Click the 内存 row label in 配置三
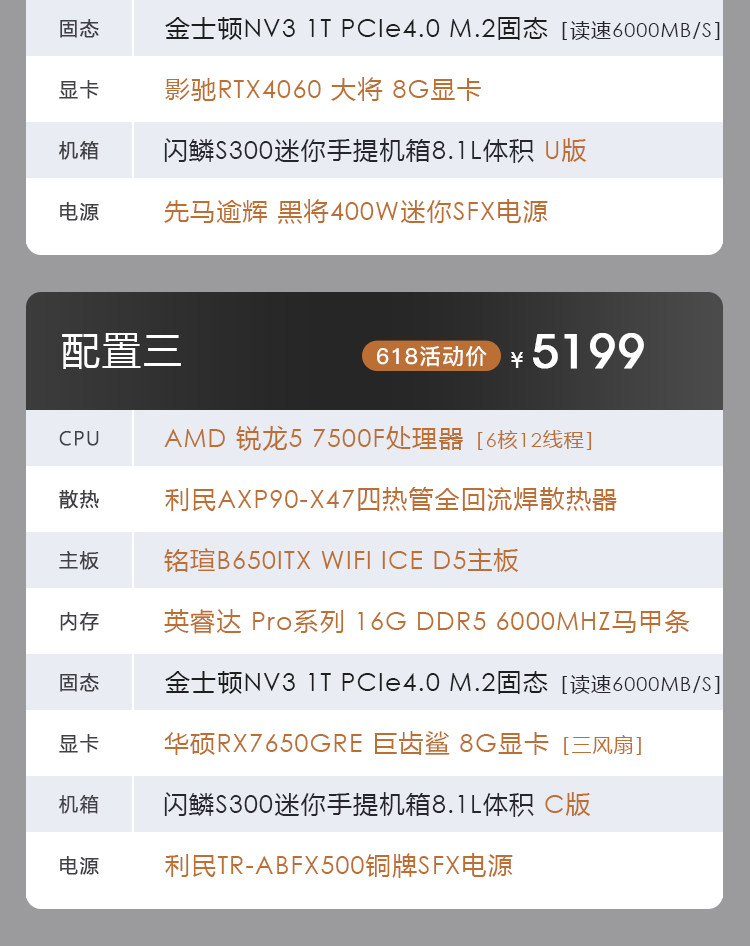 79,621
